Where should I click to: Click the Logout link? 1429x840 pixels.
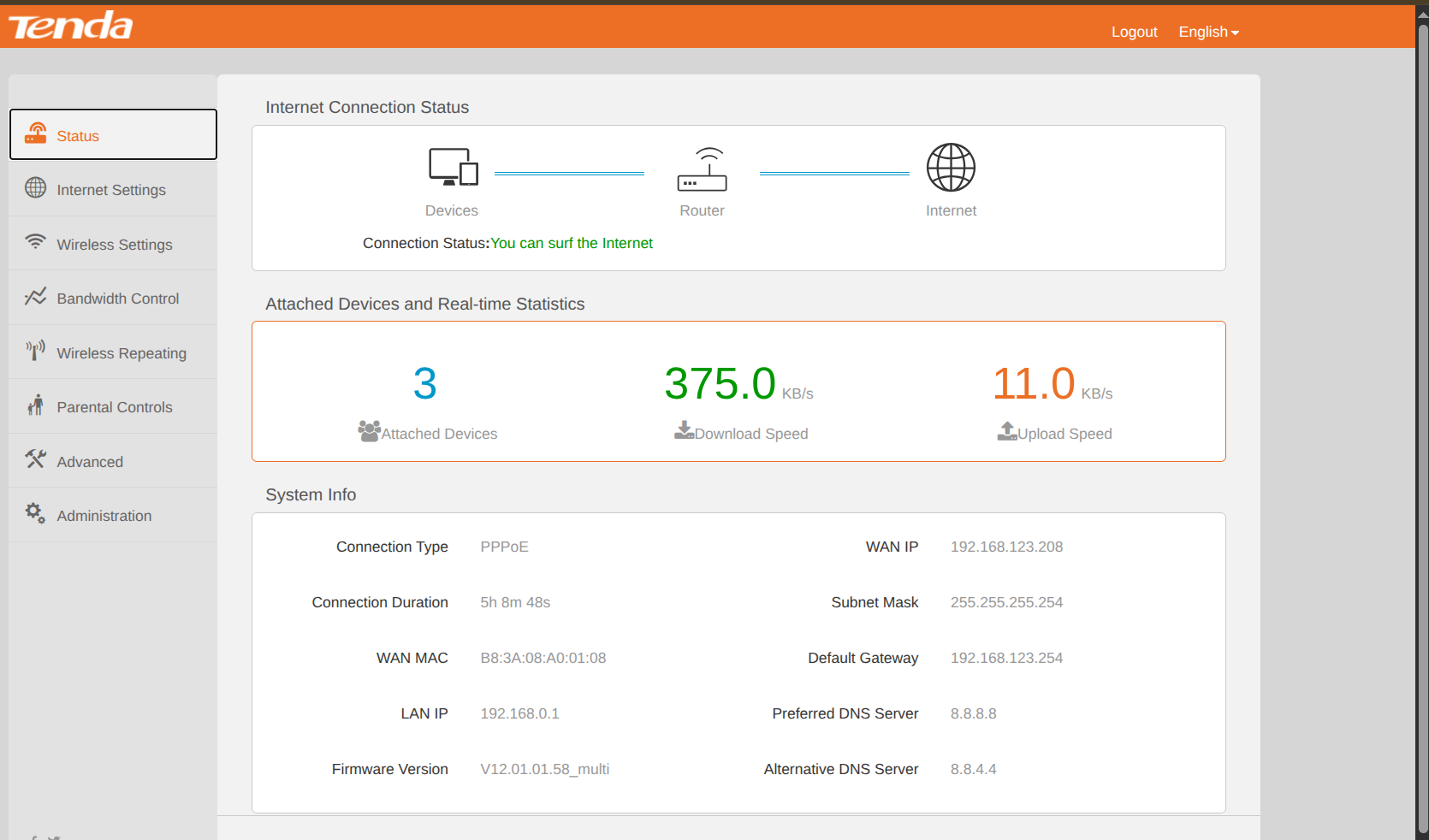tap(1134, 32)
